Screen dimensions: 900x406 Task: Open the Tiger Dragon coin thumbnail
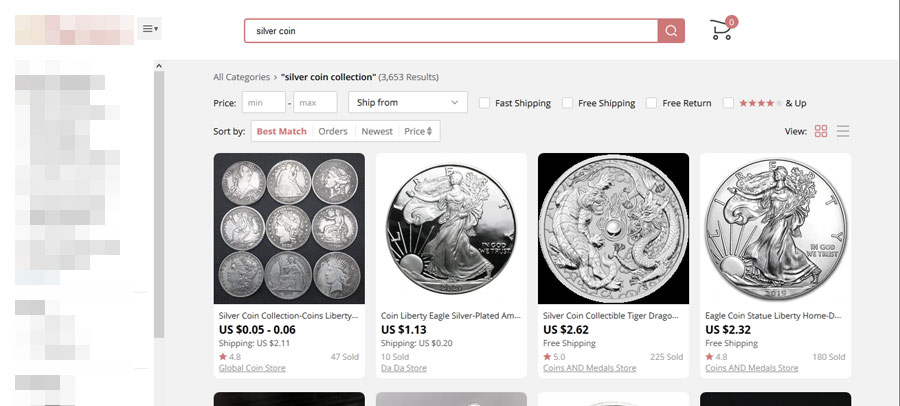click(x=613, y=228)
